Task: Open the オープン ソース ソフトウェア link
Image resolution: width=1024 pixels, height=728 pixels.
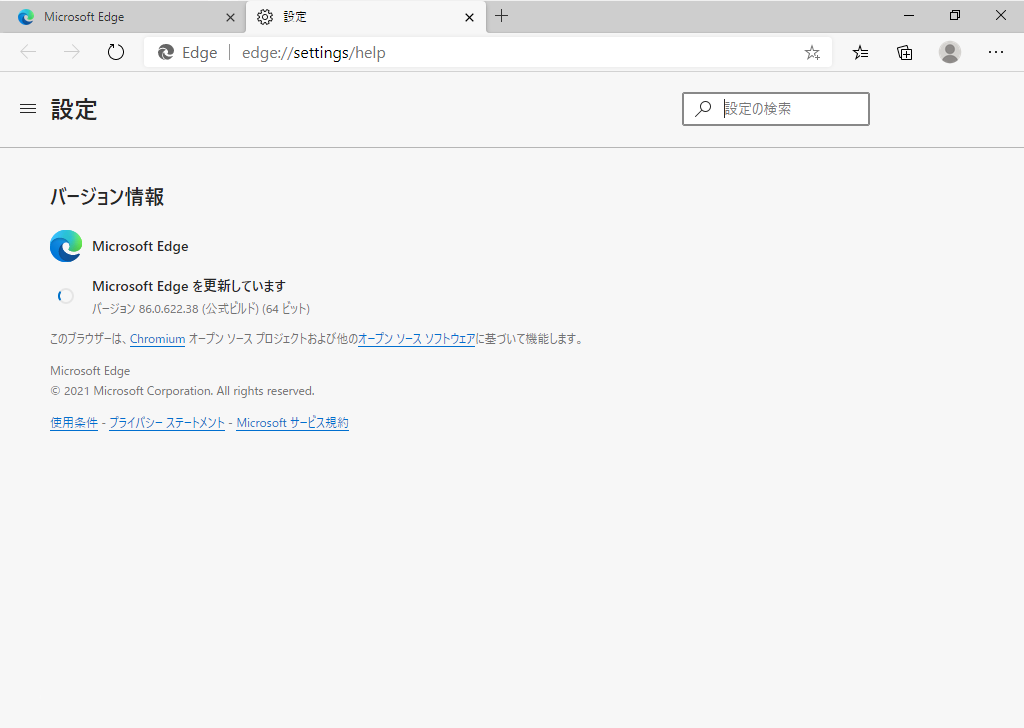Action: [417, 339]
